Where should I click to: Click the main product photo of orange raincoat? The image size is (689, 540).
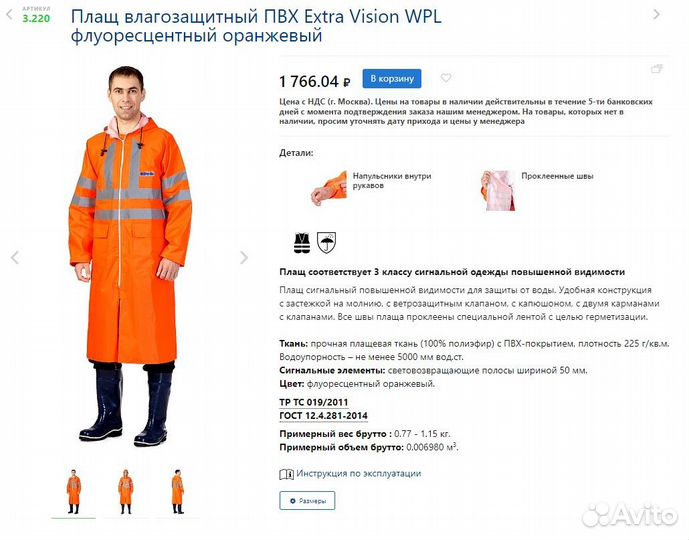131,256
